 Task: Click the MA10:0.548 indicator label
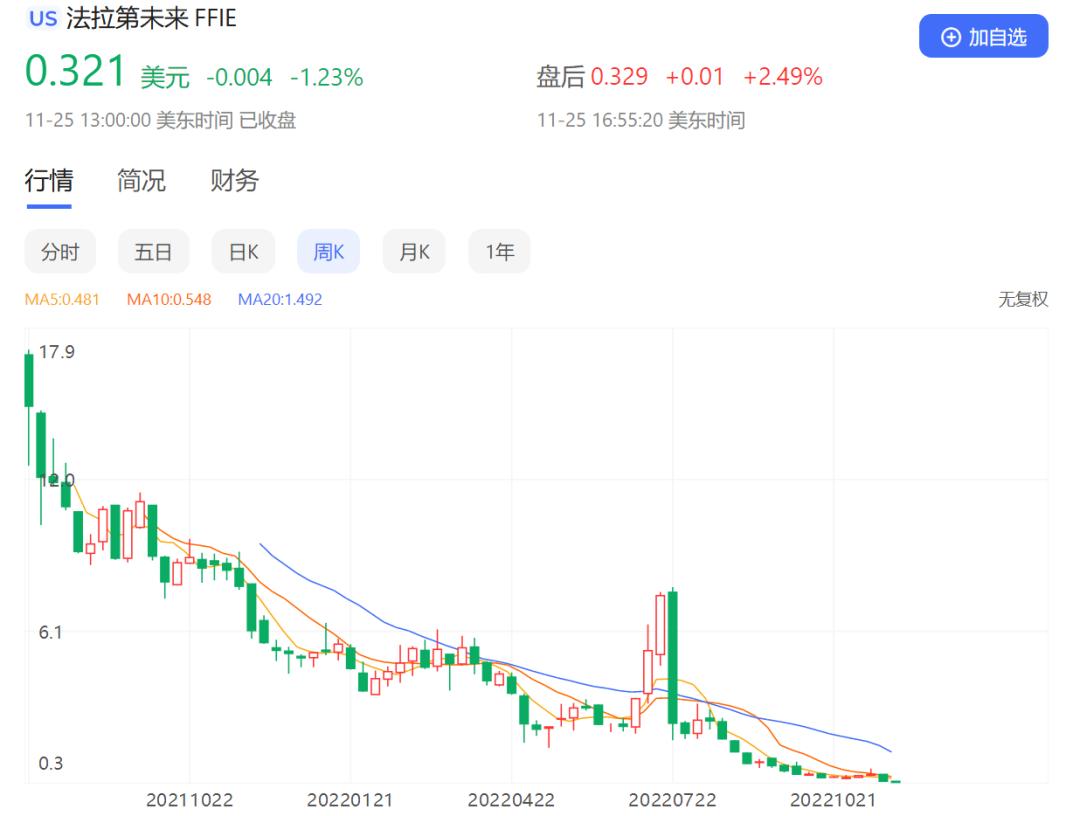(x=169, y=300)
